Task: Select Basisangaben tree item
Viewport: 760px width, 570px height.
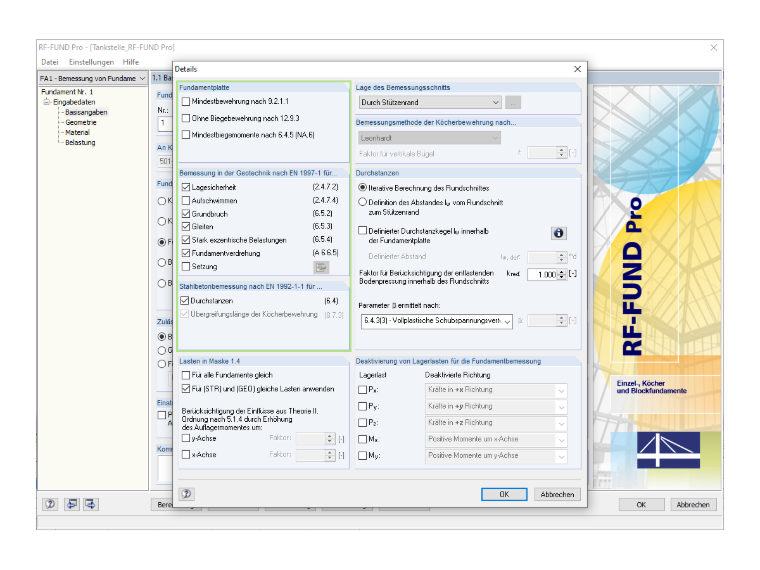Action: (86, 112)
